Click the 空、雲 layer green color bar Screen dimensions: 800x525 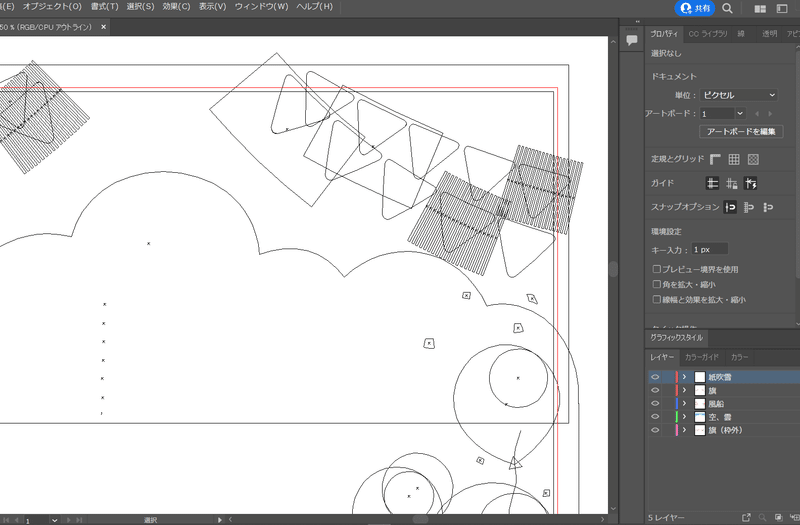point(677,417)
